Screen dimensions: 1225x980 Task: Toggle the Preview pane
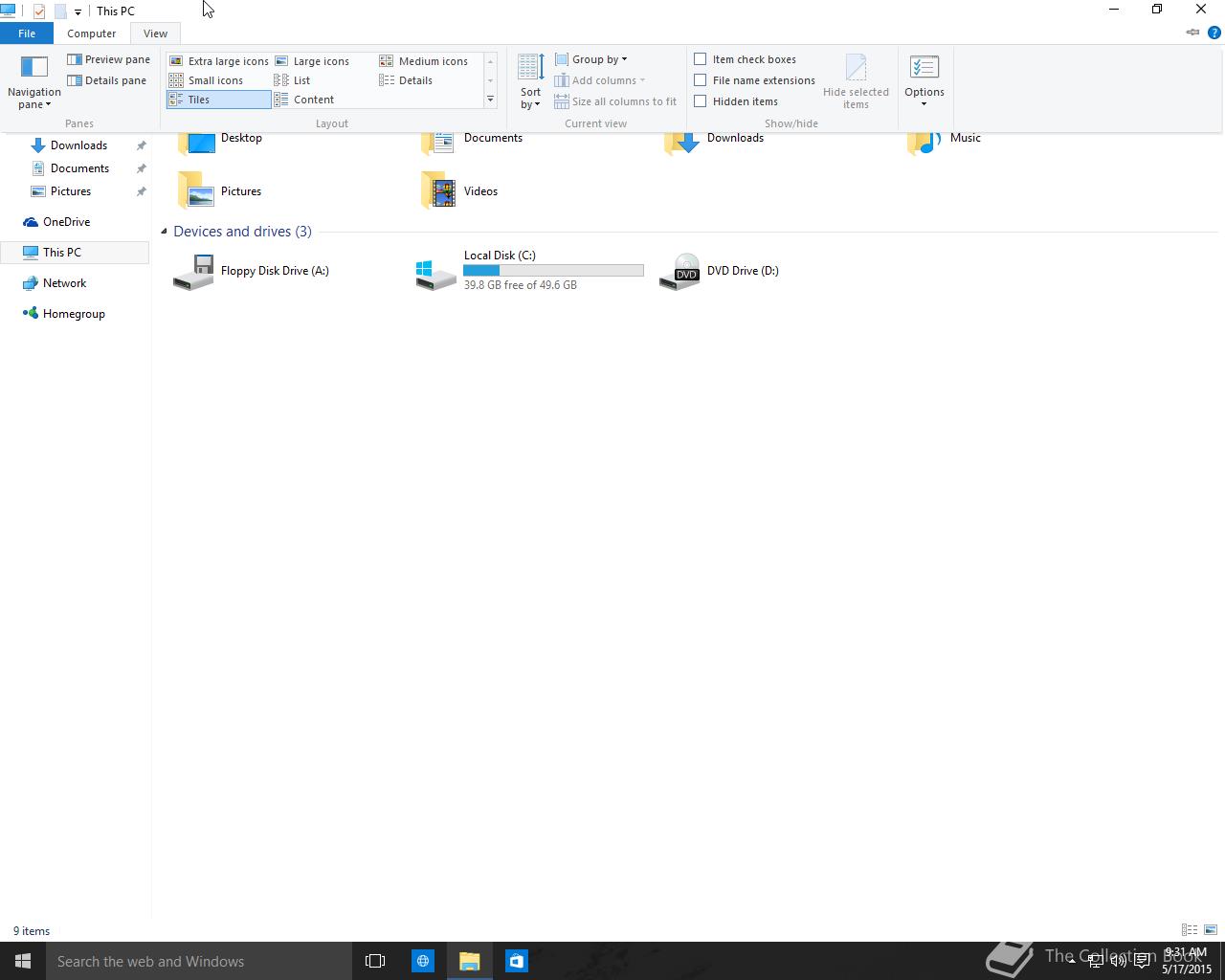(108, 59)
